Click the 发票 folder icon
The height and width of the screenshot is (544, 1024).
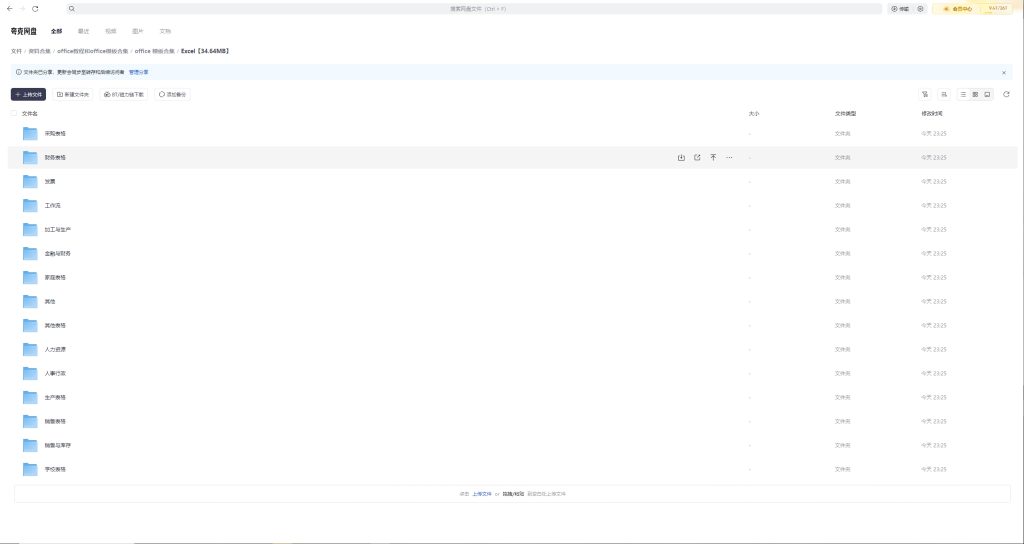(30, 182)
